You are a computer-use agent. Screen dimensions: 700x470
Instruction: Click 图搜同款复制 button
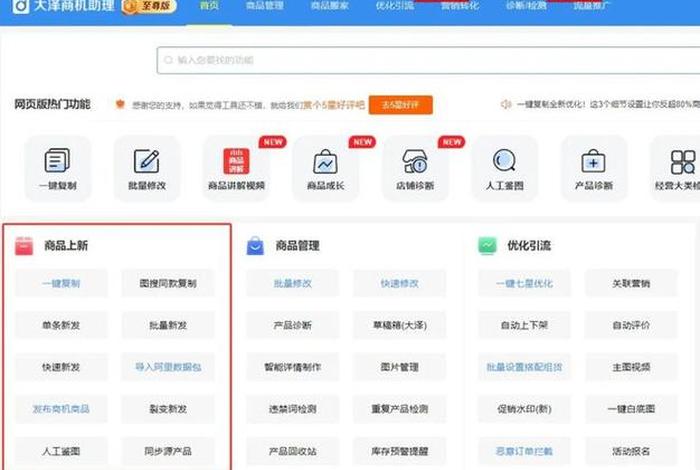tap(168, 283)
